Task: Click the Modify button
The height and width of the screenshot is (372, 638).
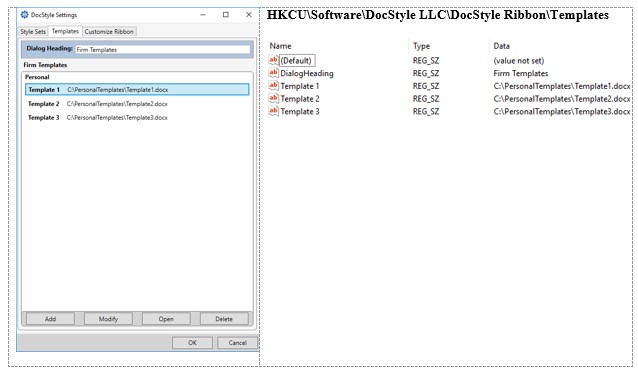Action: [108, 319]
